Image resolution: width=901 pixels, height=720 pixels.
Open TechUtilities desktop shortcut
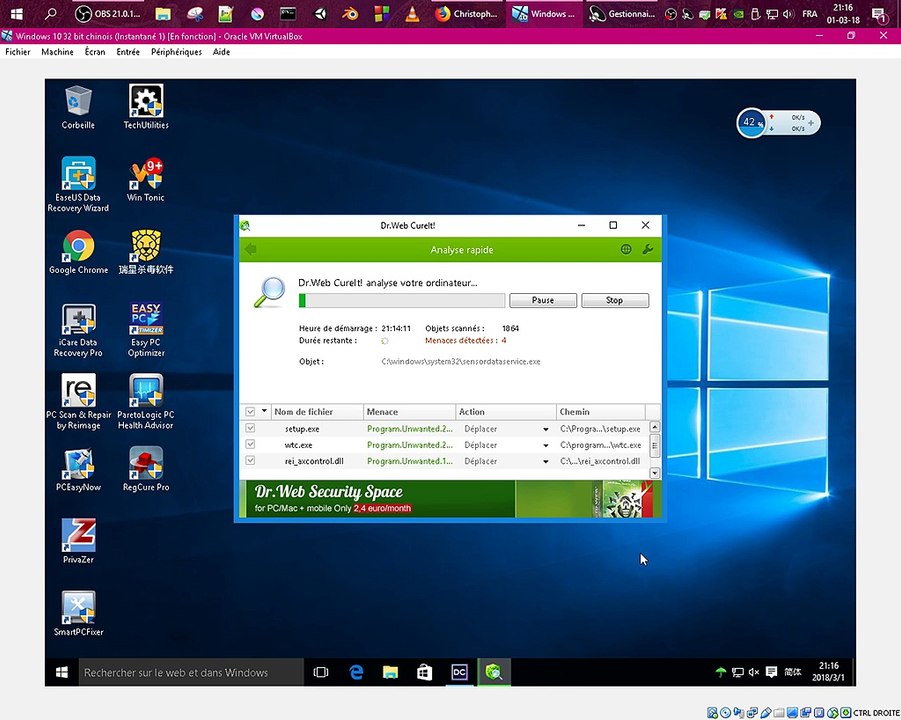point(146,107)
